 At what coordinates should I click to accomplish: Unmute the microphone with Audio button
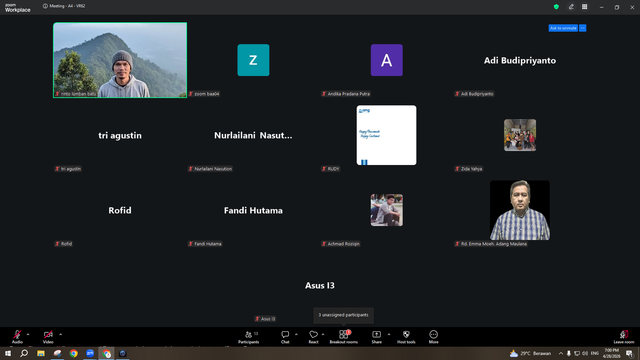point(17,337)
